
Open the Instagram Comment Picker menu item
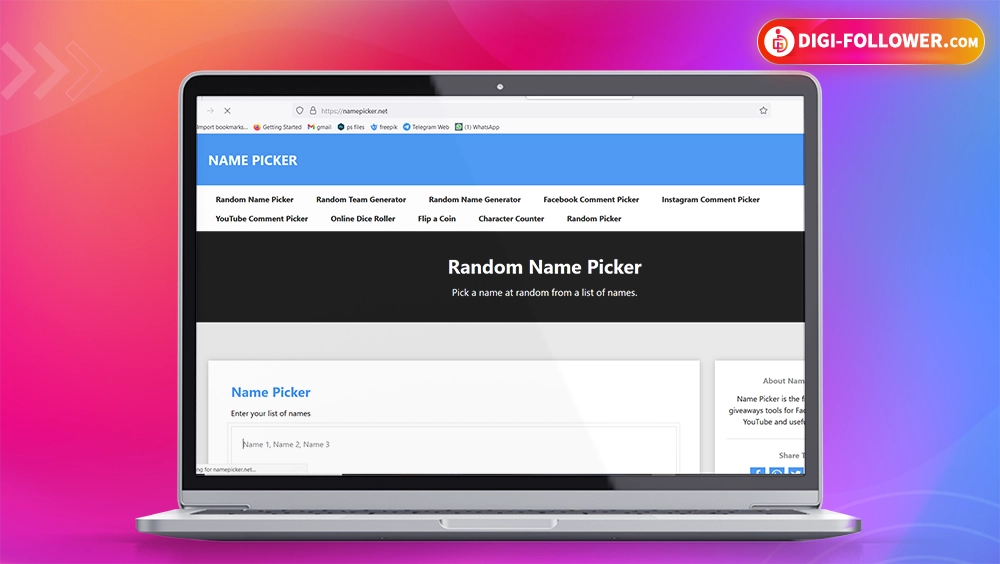click(710, 199)
